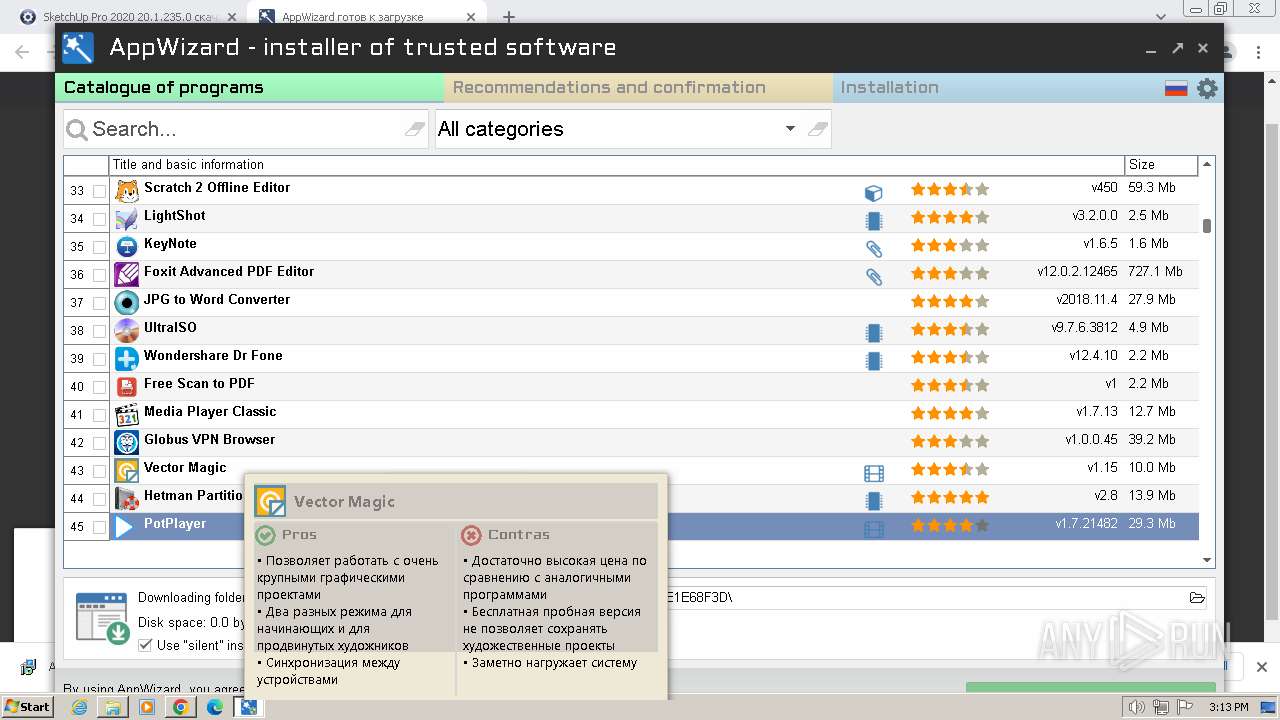Click the Windows Start button

tap(27, 706)
